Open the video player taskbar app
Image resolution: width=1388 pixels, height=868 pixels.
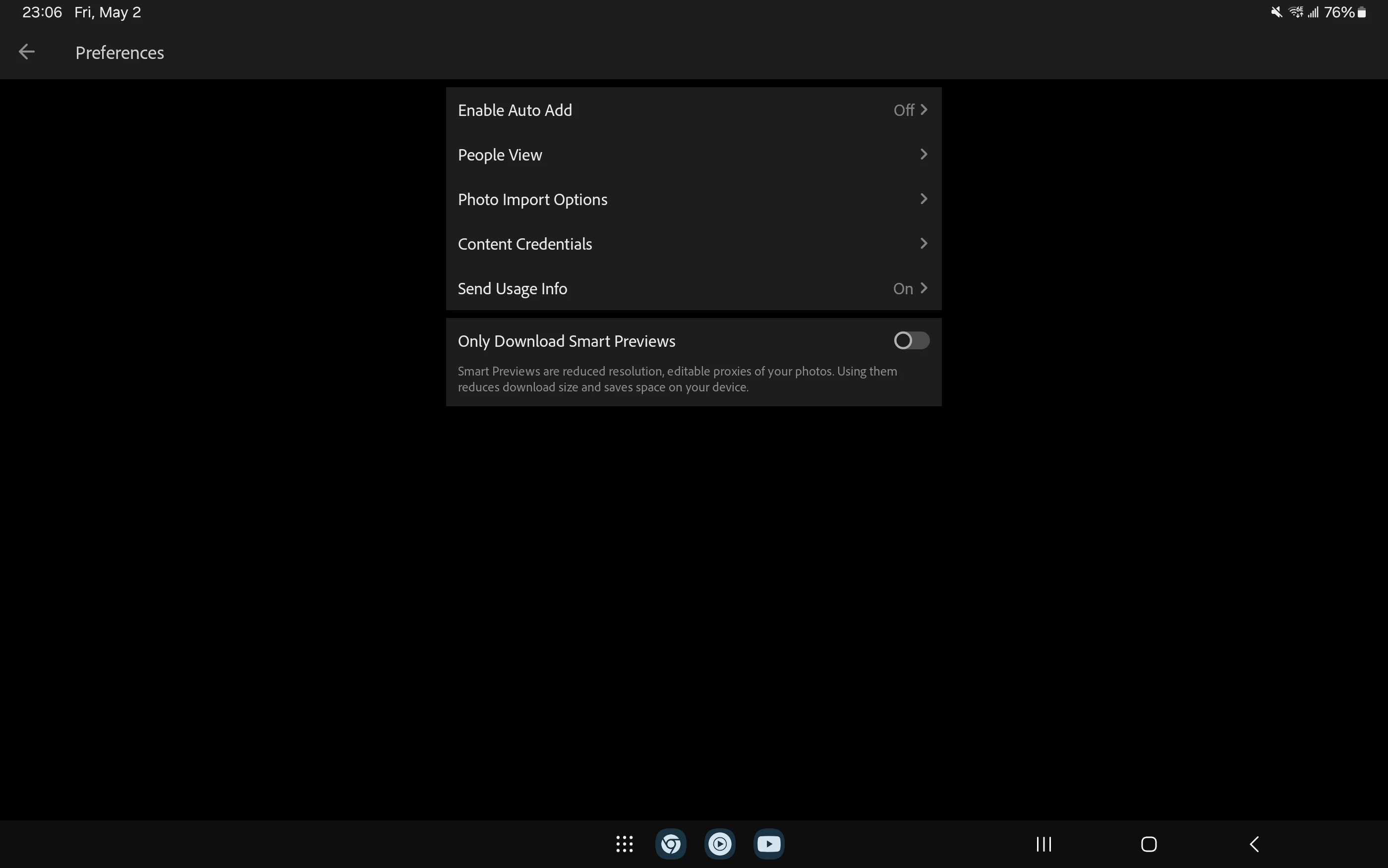coord(720,844)
